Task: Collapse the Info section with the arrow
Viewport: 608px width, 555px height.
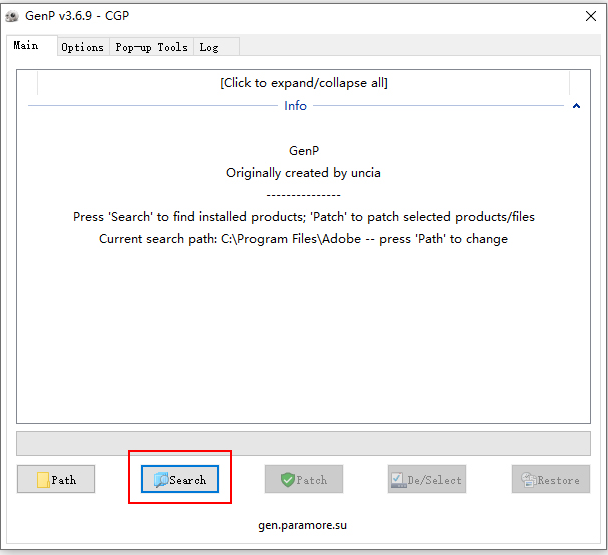Action: pos(576,106)
